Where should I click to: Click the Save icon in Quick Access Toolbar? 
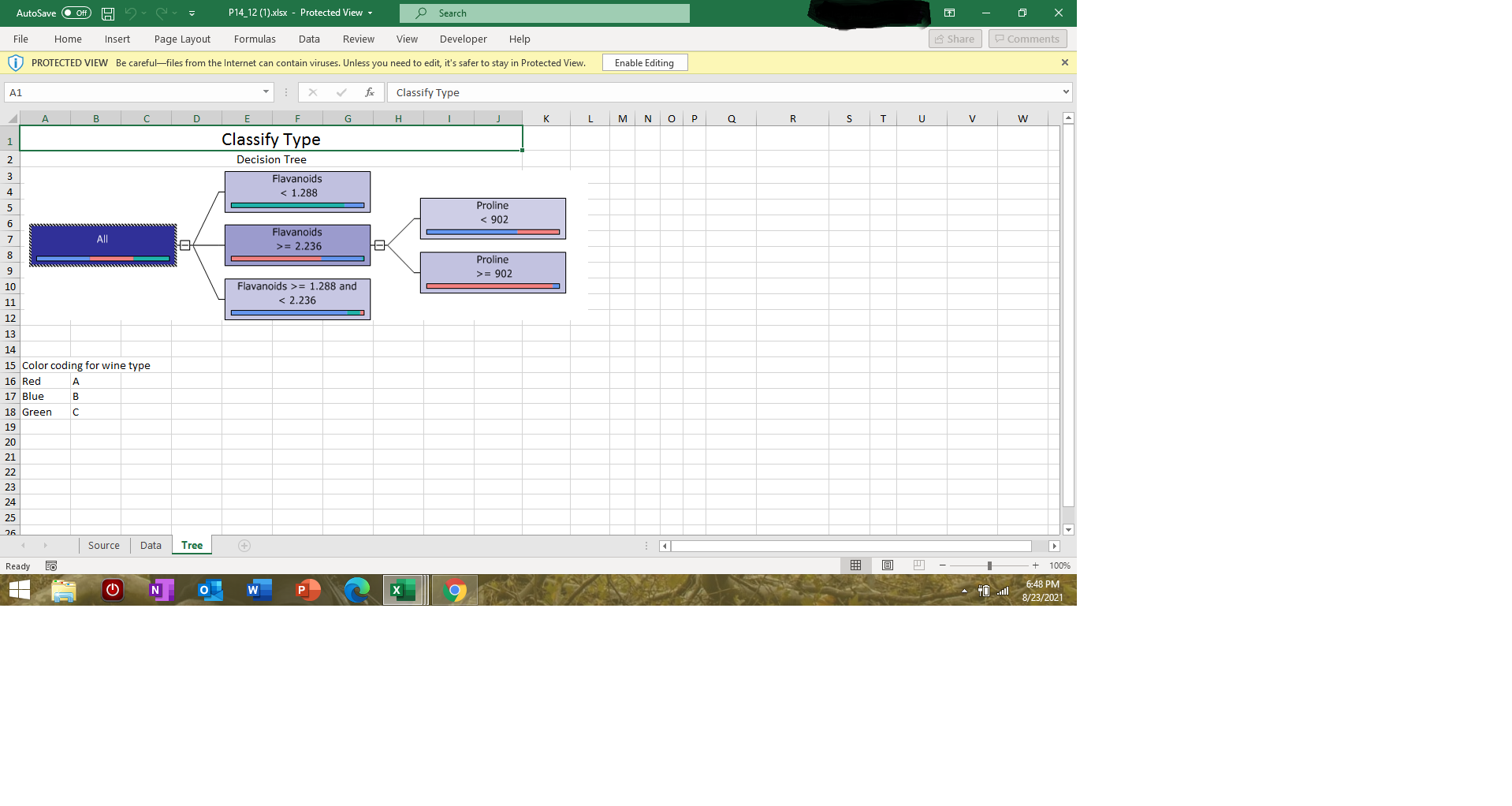(108, 13)
